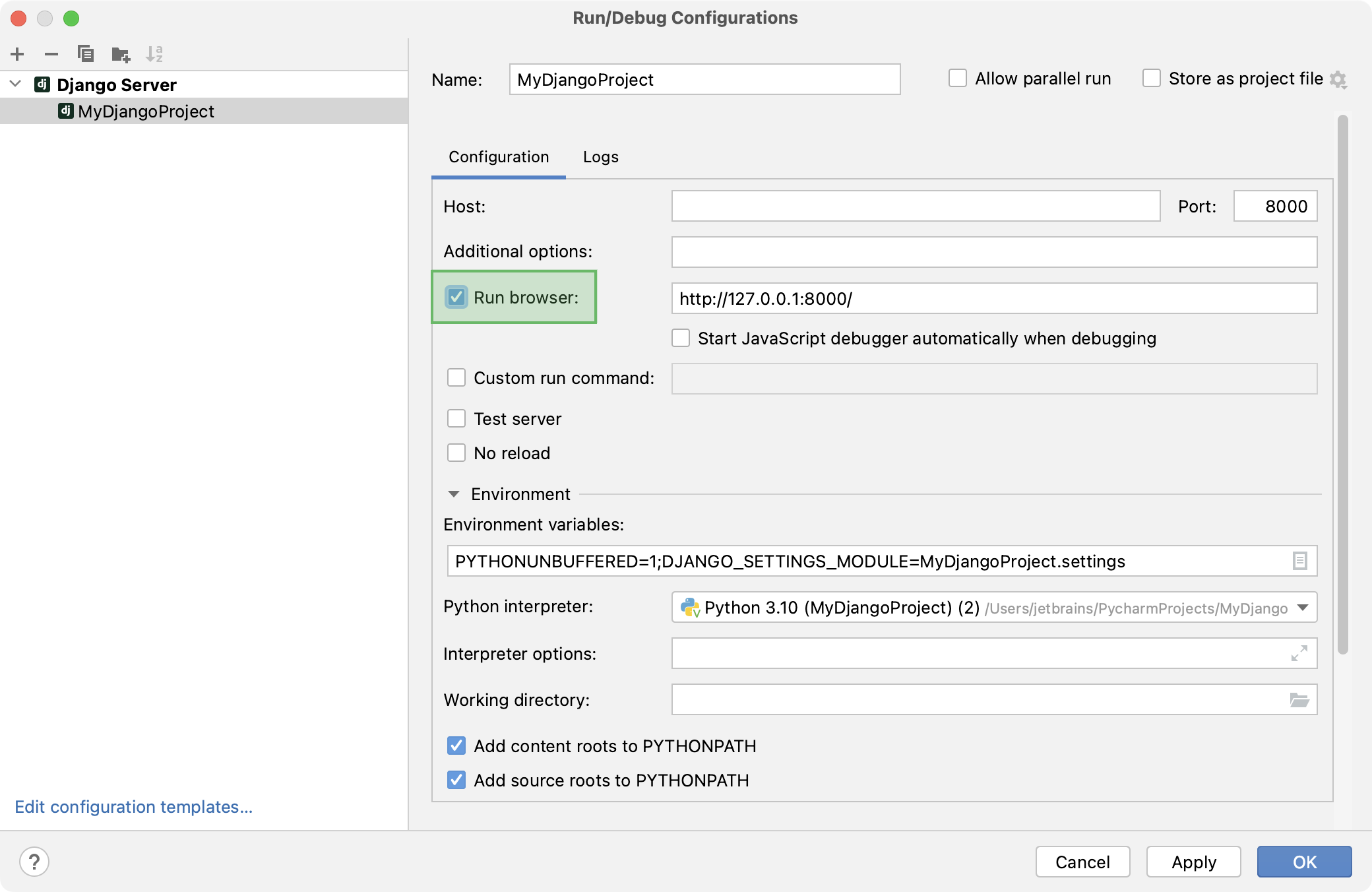Add a new run configuration

[x=17, y=54]
